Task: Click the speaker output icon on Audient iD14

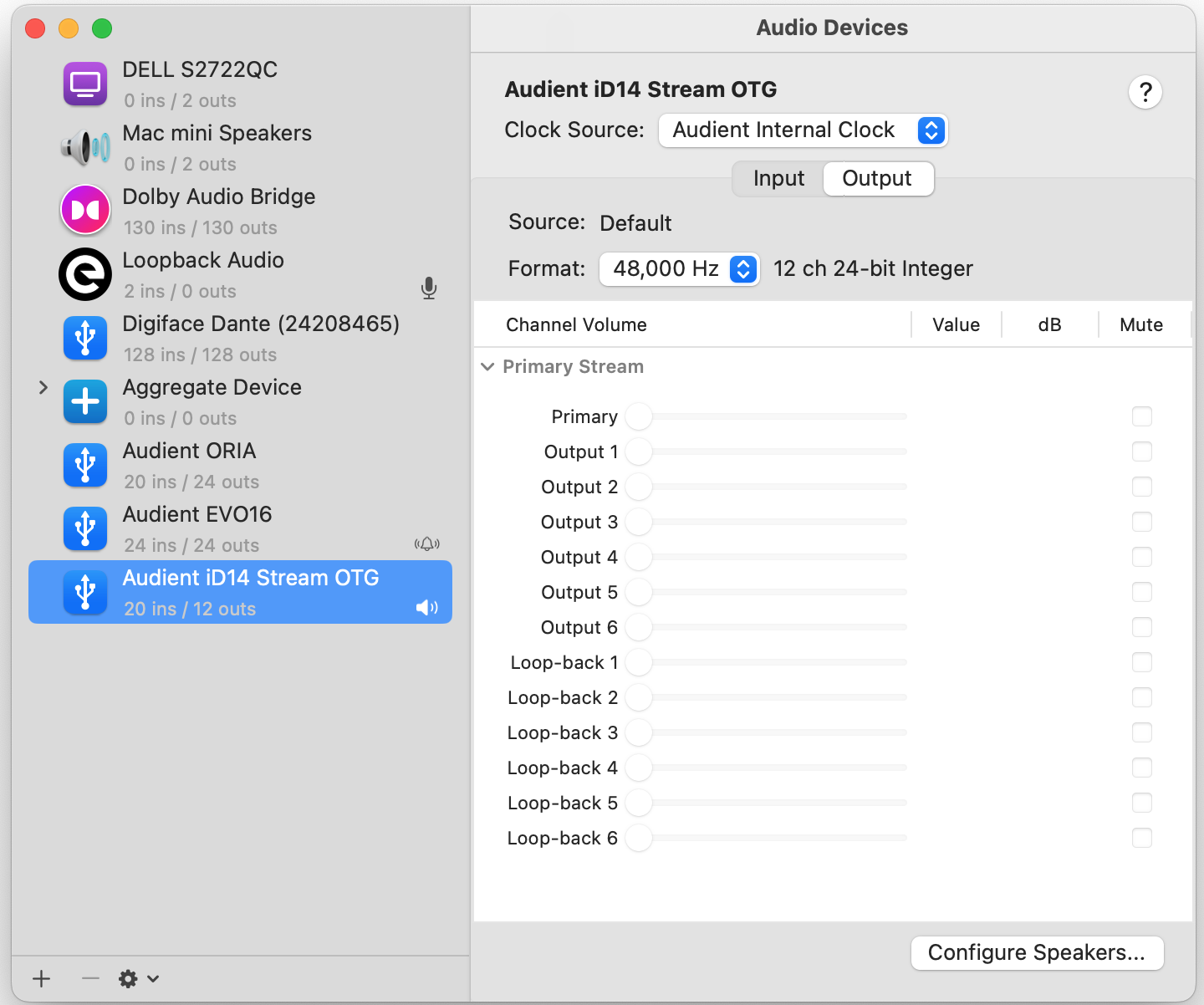Action: pyautogui.click(x=427, y=608)
